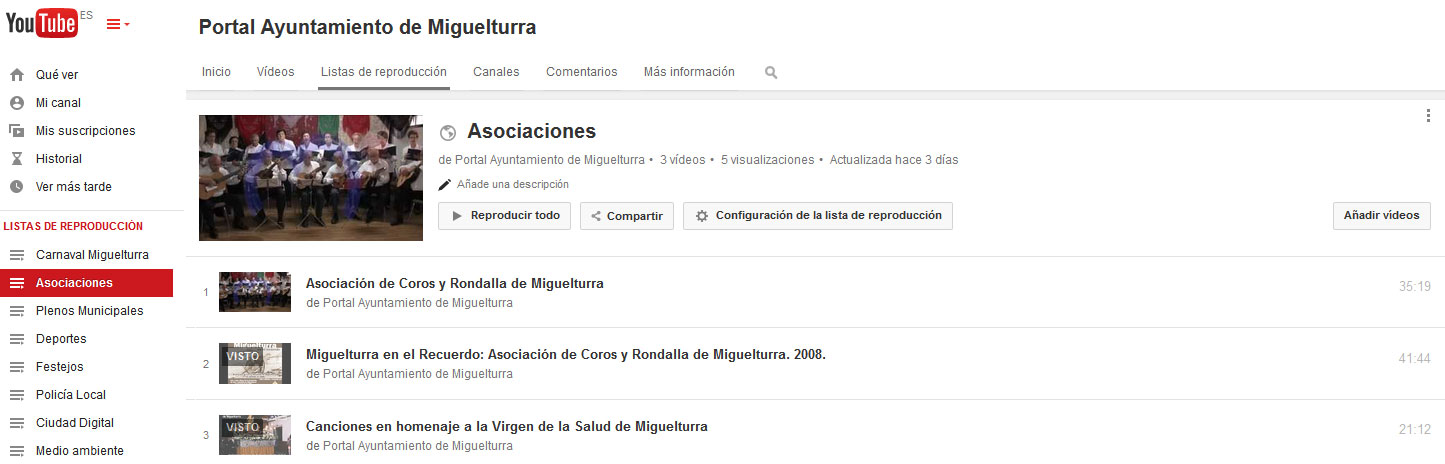Click uploader link under Miguelturra en el Recuerdo
The height and width of the screenshot is (464, 1445).
point(418,374)
